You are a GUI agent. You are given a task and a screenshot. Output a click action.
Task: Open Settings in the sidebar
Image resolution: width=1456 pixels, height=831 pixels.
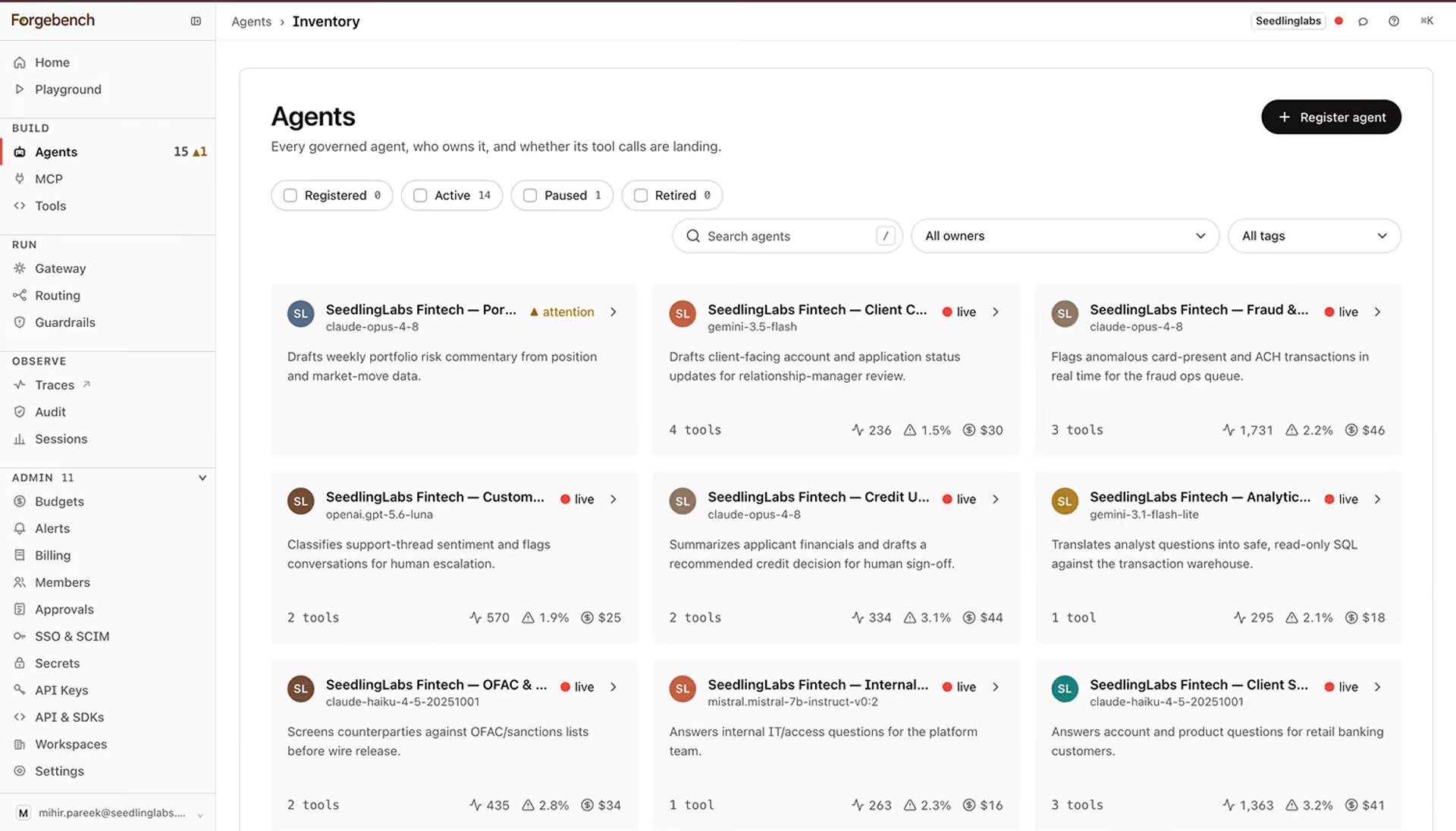click(x=59, y=771)
